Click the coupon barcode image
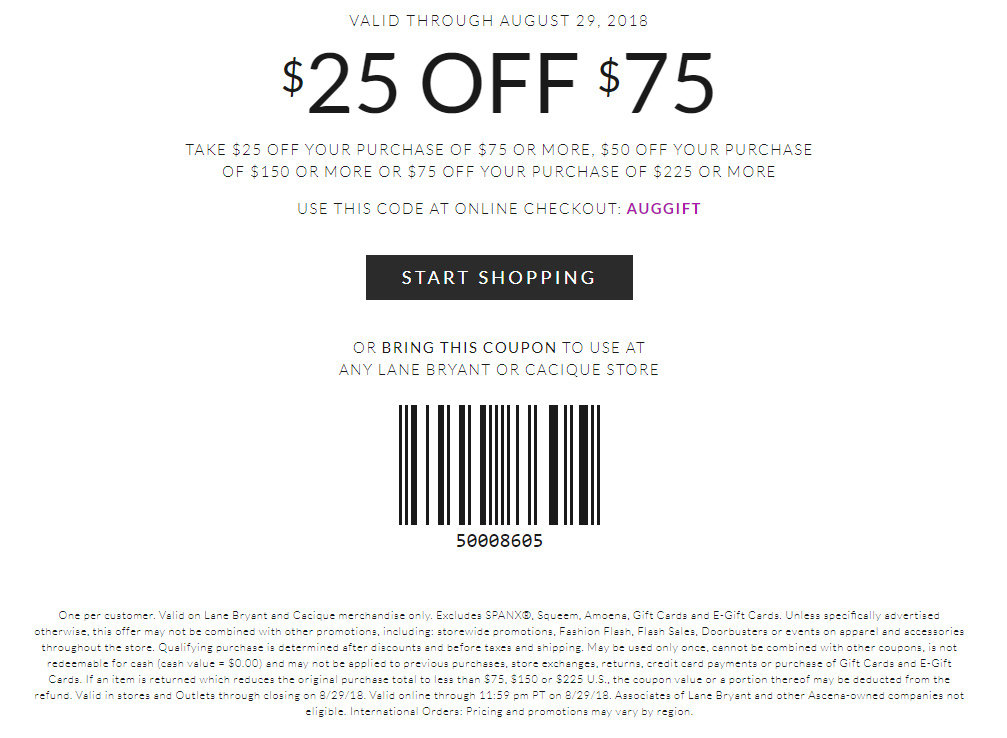This screenshot has height=738, width=1007. tap(499, 464)
